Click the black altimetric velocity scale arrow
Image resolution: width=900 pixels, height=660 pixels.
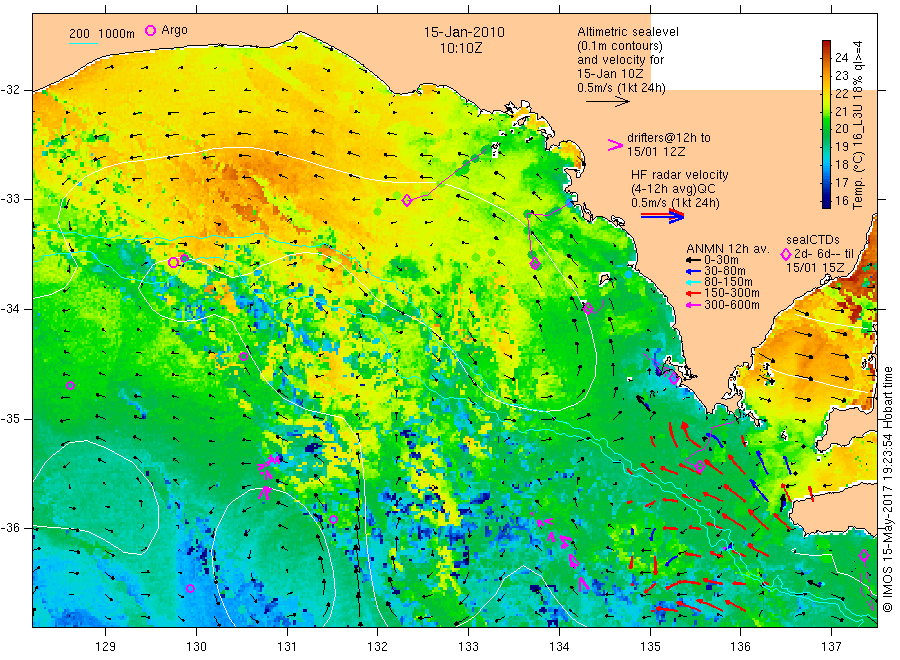click(608, 102)
